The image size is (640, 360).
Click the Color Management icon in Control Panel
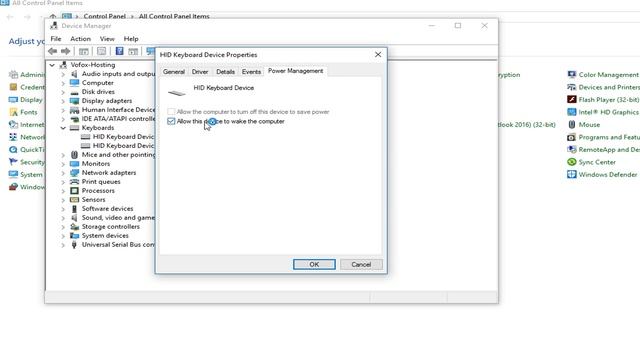click(571, 75)
